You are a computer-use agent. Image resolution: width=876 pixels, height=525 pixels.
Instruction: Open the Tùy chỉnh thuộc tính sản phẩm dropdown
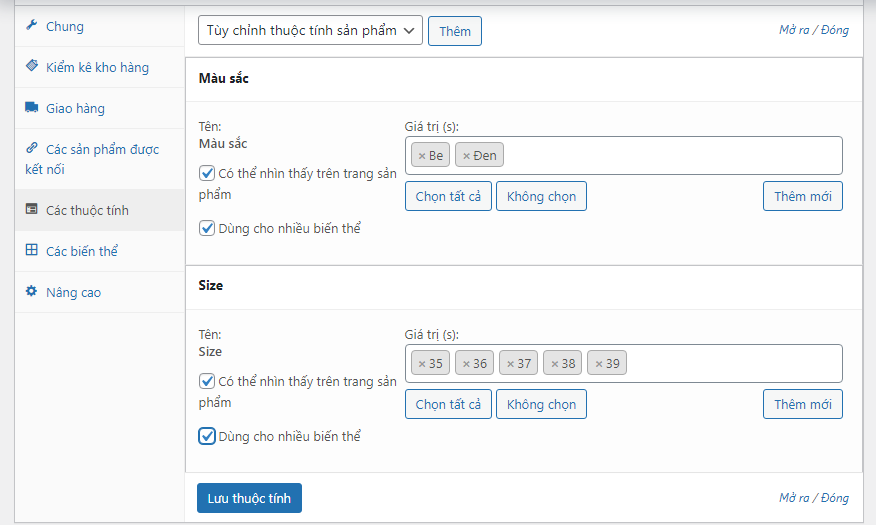(310, 31)
